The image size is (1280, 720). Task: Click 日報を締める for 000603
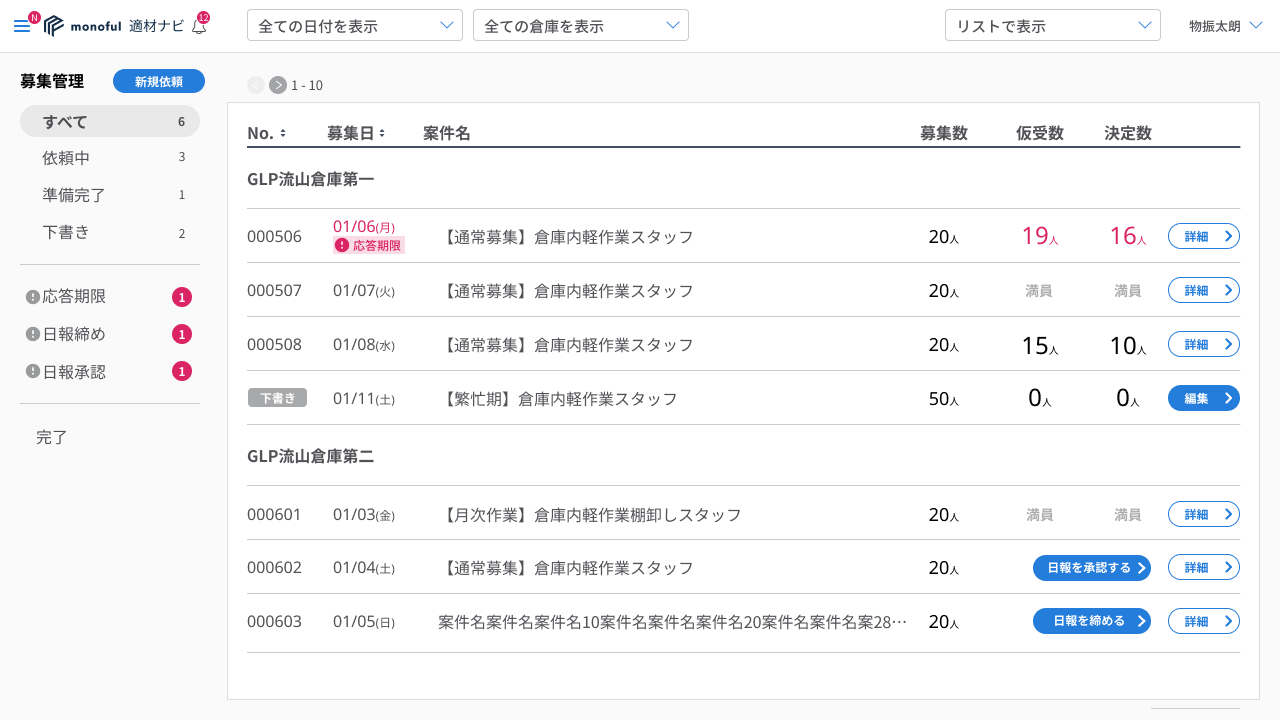point(1091,621)
